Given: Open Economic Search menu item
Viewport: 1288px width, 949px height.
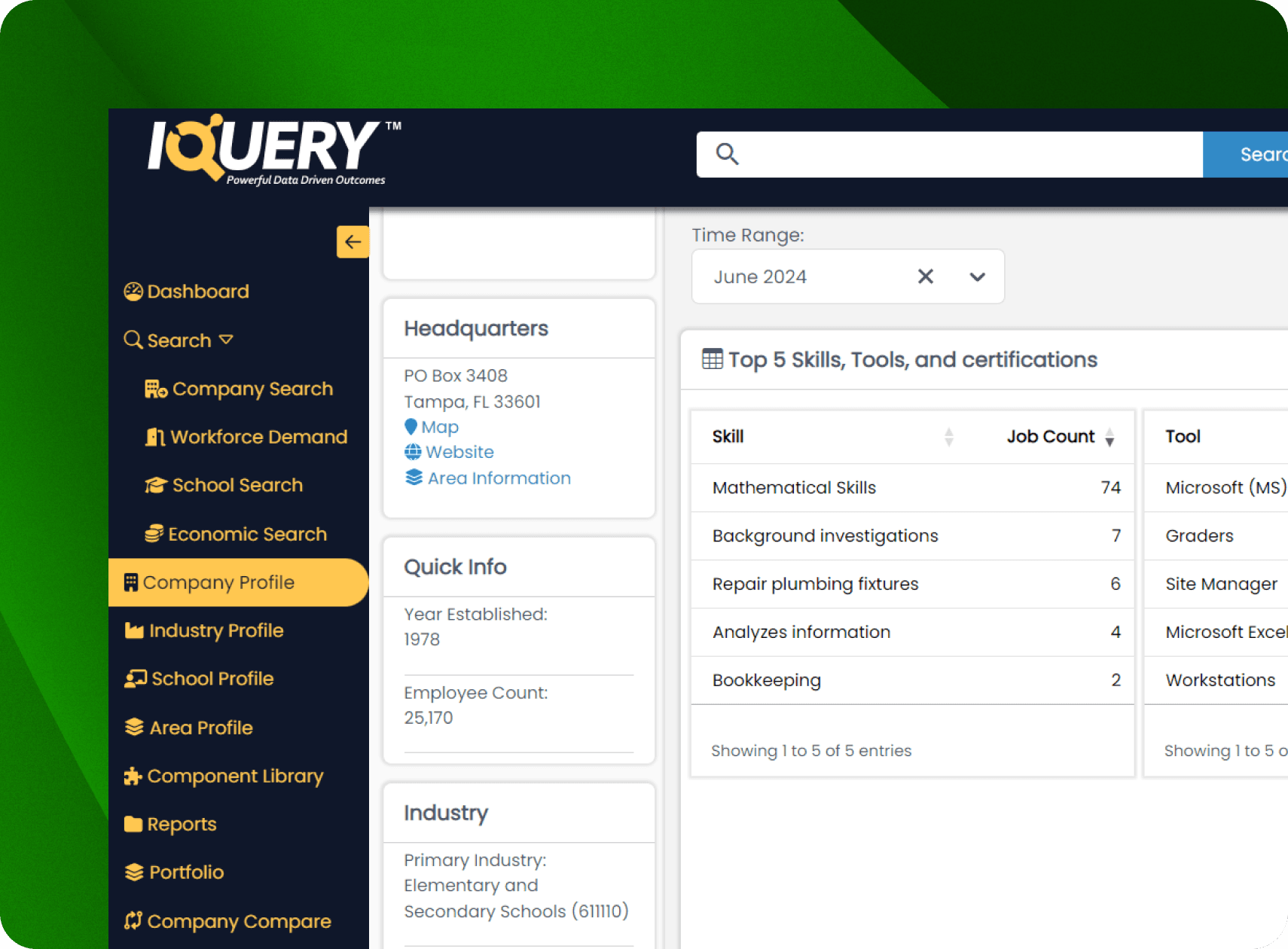Looking at the screenshot, I should click(237, 534).
